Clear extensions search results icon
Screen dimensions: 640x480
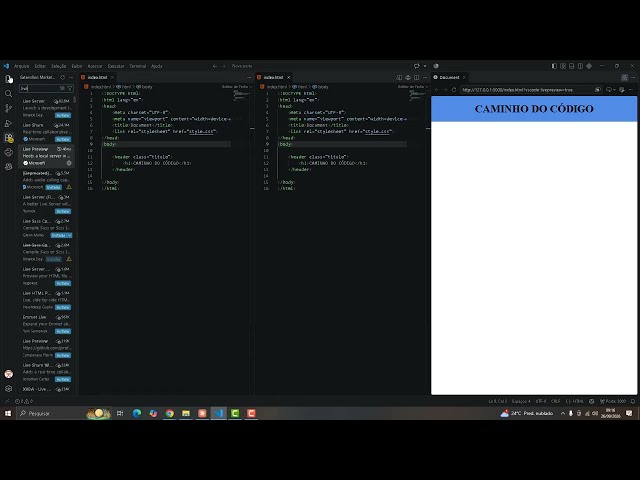pyautogui.click(x=62, y=88)
